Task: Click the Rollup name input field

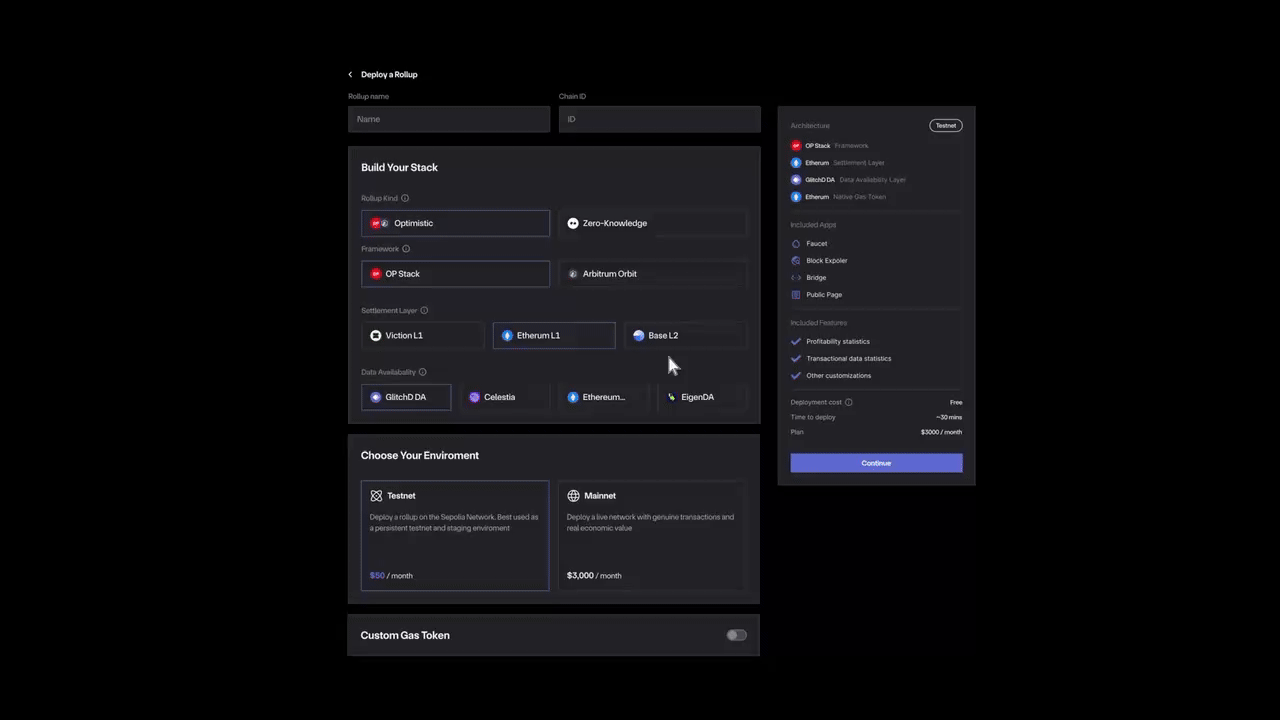Action: pyautogui.click(x=449, y=119)
